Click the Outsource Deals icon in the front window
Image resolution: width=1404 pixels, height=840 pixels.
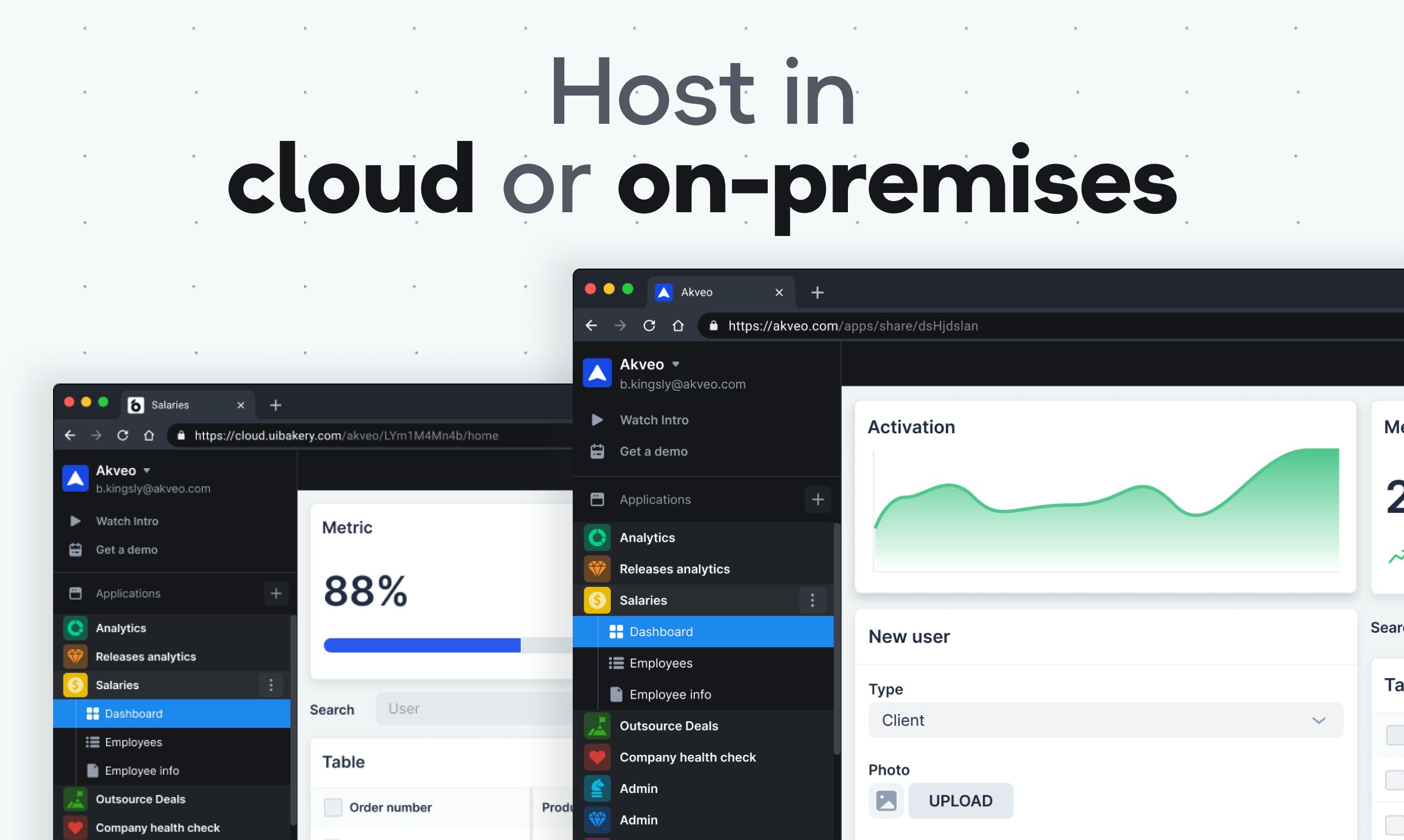pyautogui.click(x=598, y=726)
